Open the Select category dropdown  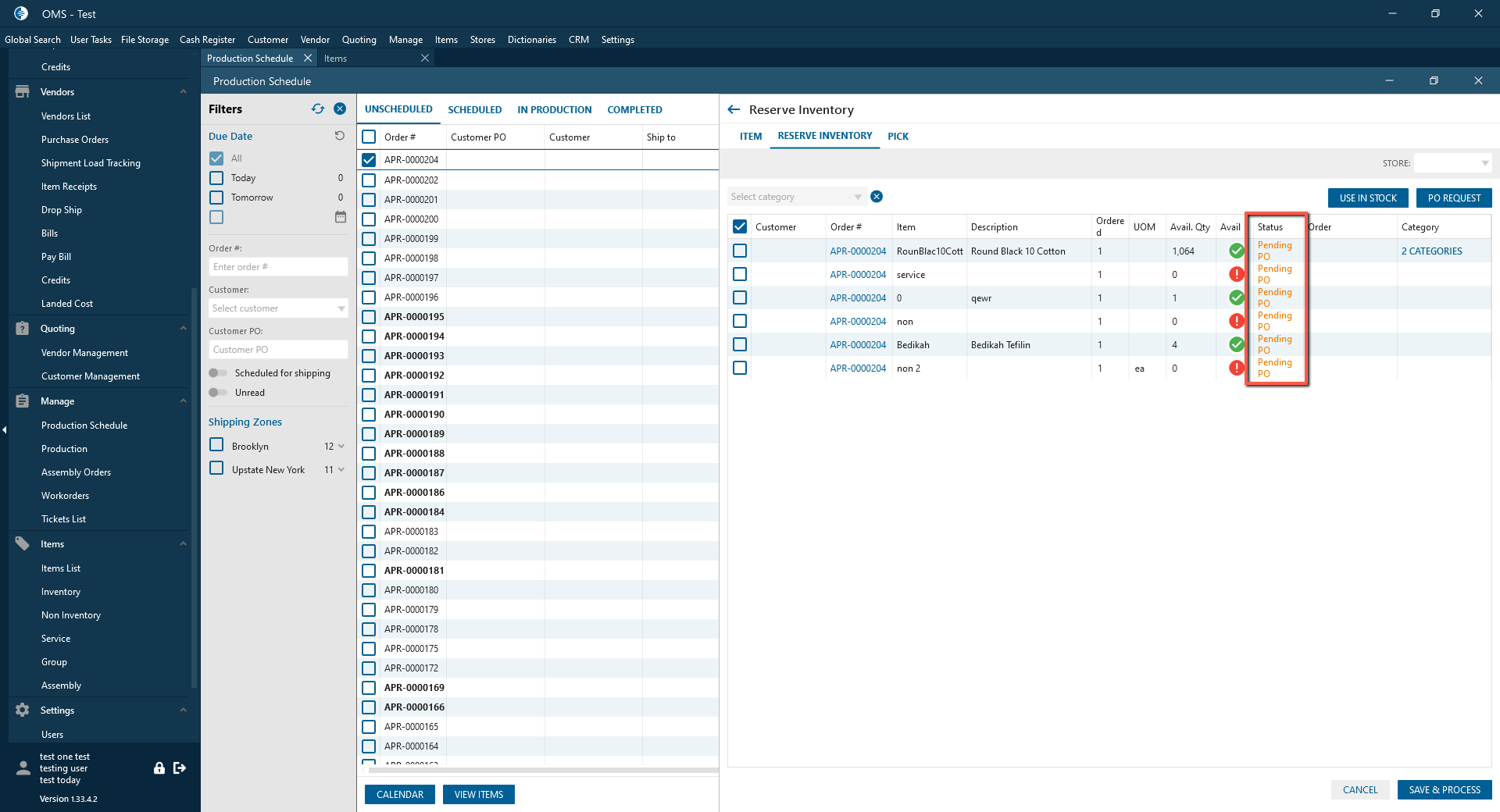coord(795,197)
